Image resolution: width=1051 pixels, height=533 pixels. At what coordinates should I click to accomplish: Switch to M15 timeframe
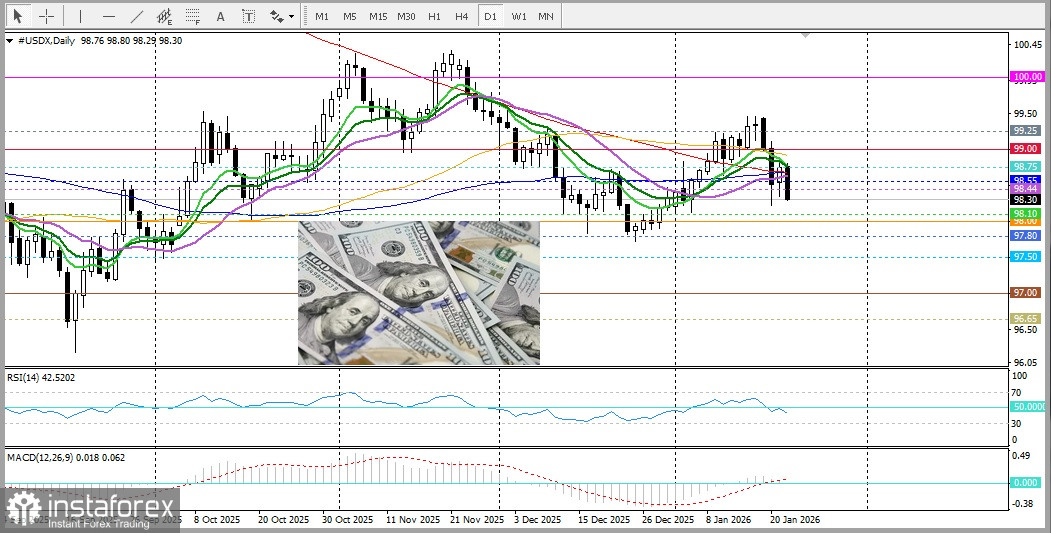[378, 16]
